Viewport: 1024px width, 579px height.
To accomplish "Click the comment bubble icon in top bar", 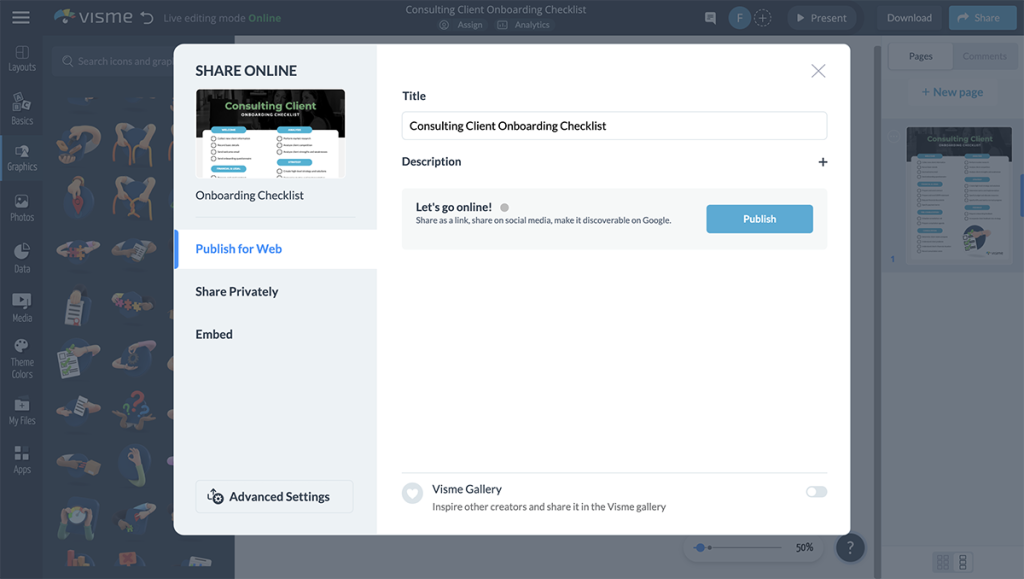I will pos(710,17).
